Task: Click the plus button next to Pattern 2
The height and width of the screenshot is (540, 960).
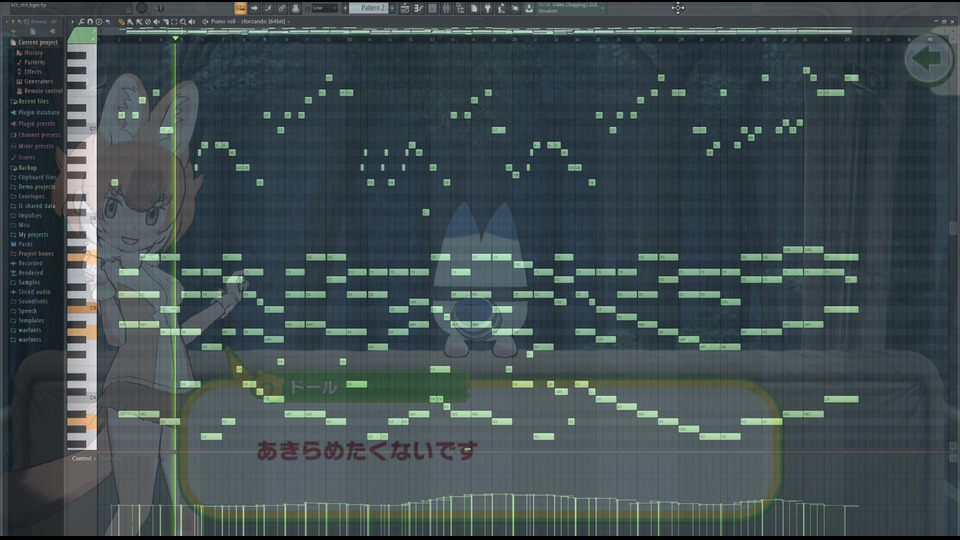Action: pos(392,8)
